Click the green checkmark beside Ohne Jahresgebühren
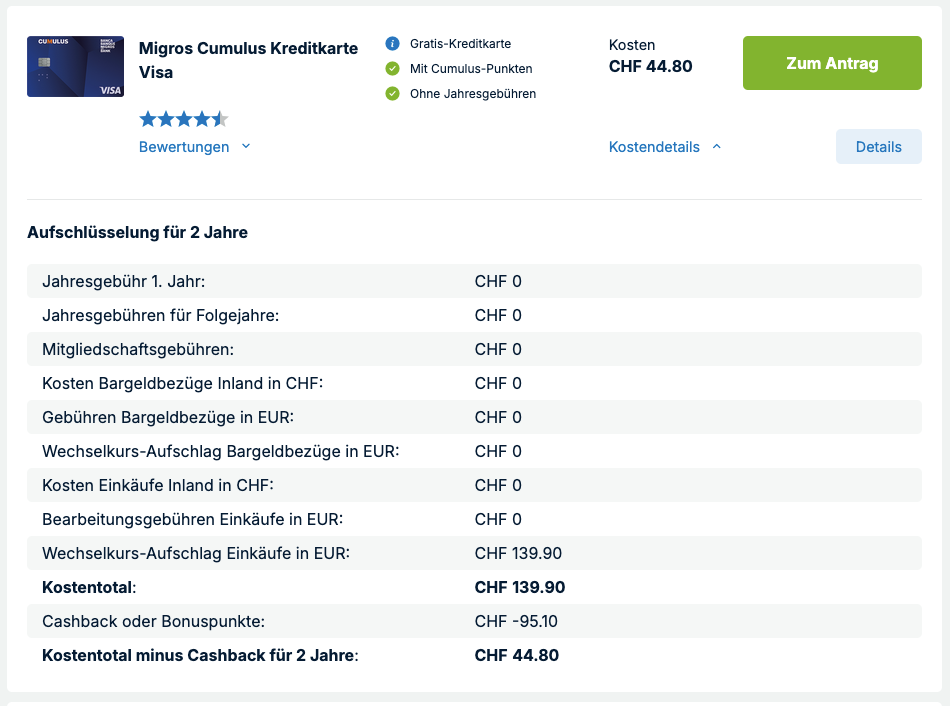Viewport: 950px width, 706px height. tap(392, 94)
